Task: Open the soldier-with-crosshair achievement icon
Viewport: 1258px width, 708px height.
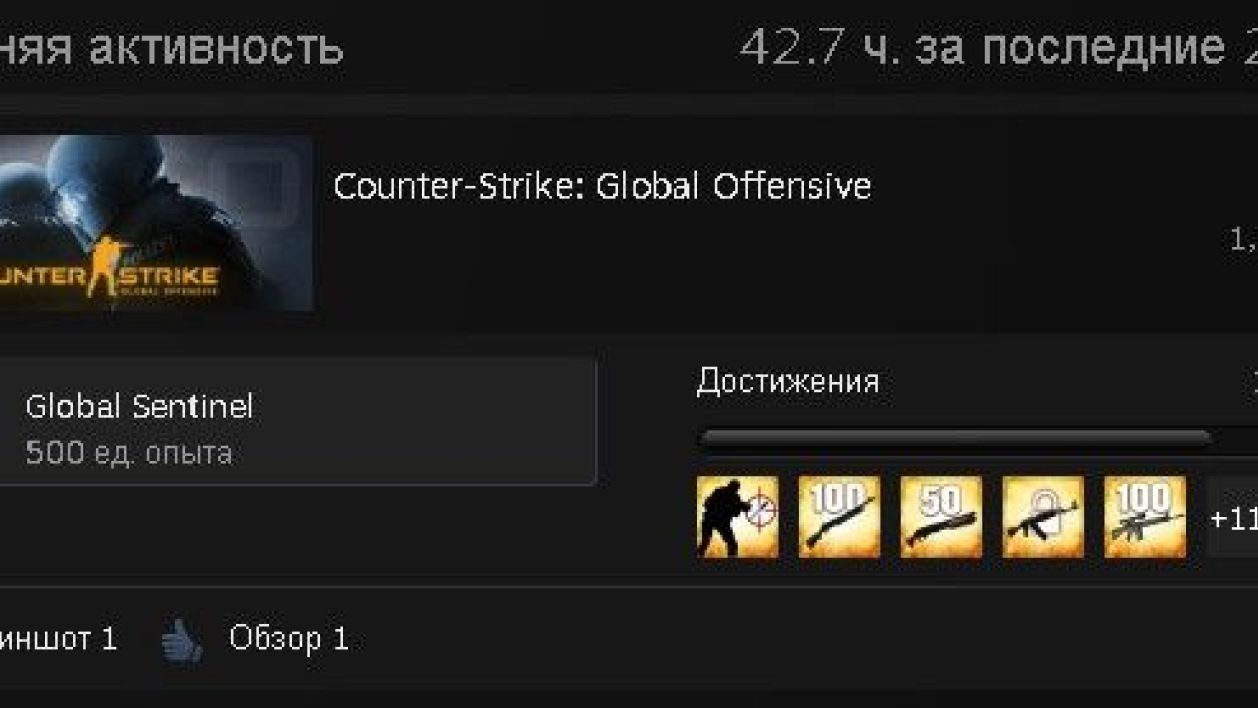Action: (737, 517)
